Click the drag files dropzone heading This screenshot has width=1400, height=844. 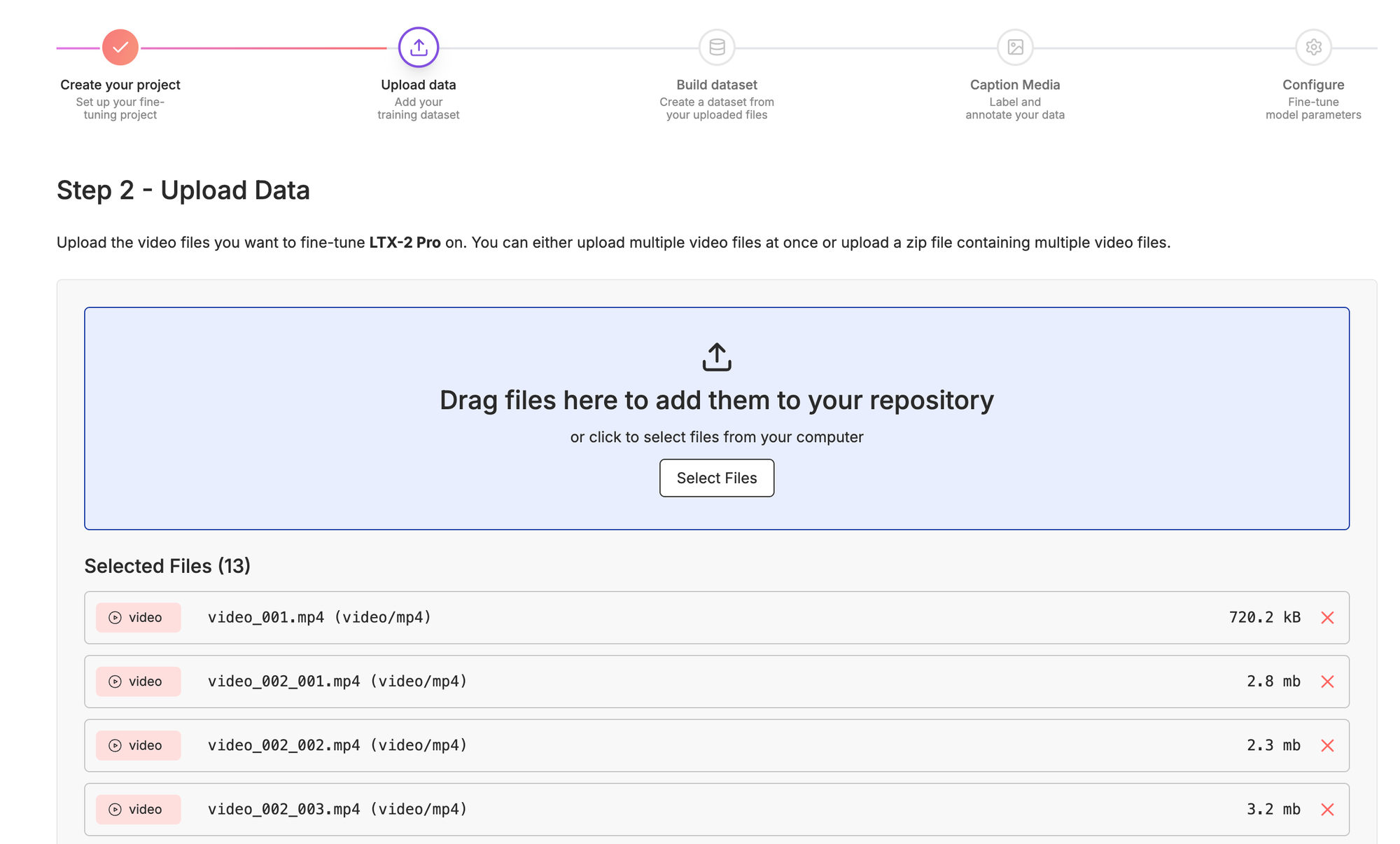(717, 401)
